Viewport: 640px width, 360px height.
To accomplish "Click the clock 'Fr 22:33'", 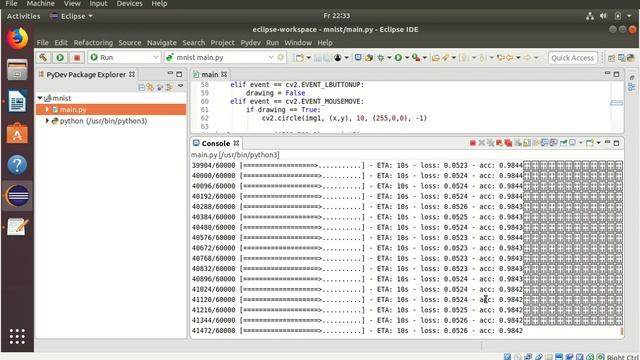I will (336, 16).
